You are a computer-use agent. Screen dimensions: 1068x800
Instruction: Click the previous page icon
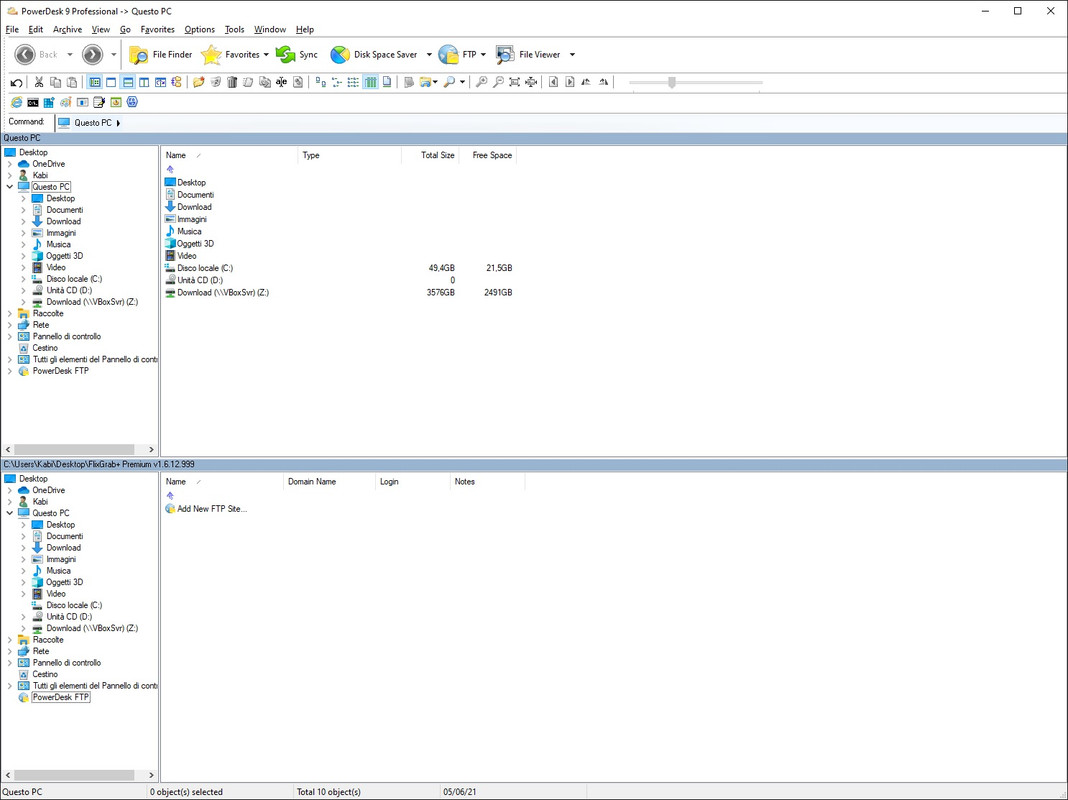(x=553, y=82)
